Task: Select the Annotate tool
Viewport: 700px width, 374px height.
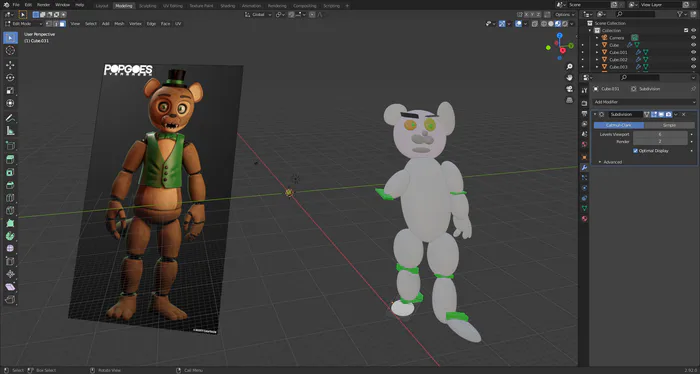Action: pos(10,118)
